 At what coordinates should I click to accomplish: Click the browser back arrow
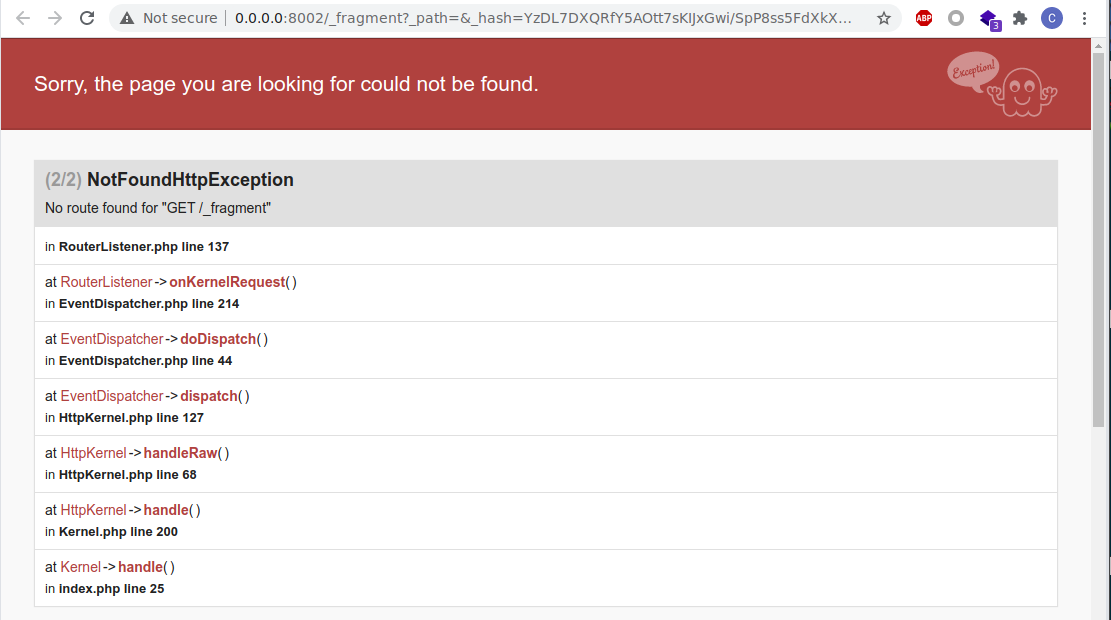point(23,18)
